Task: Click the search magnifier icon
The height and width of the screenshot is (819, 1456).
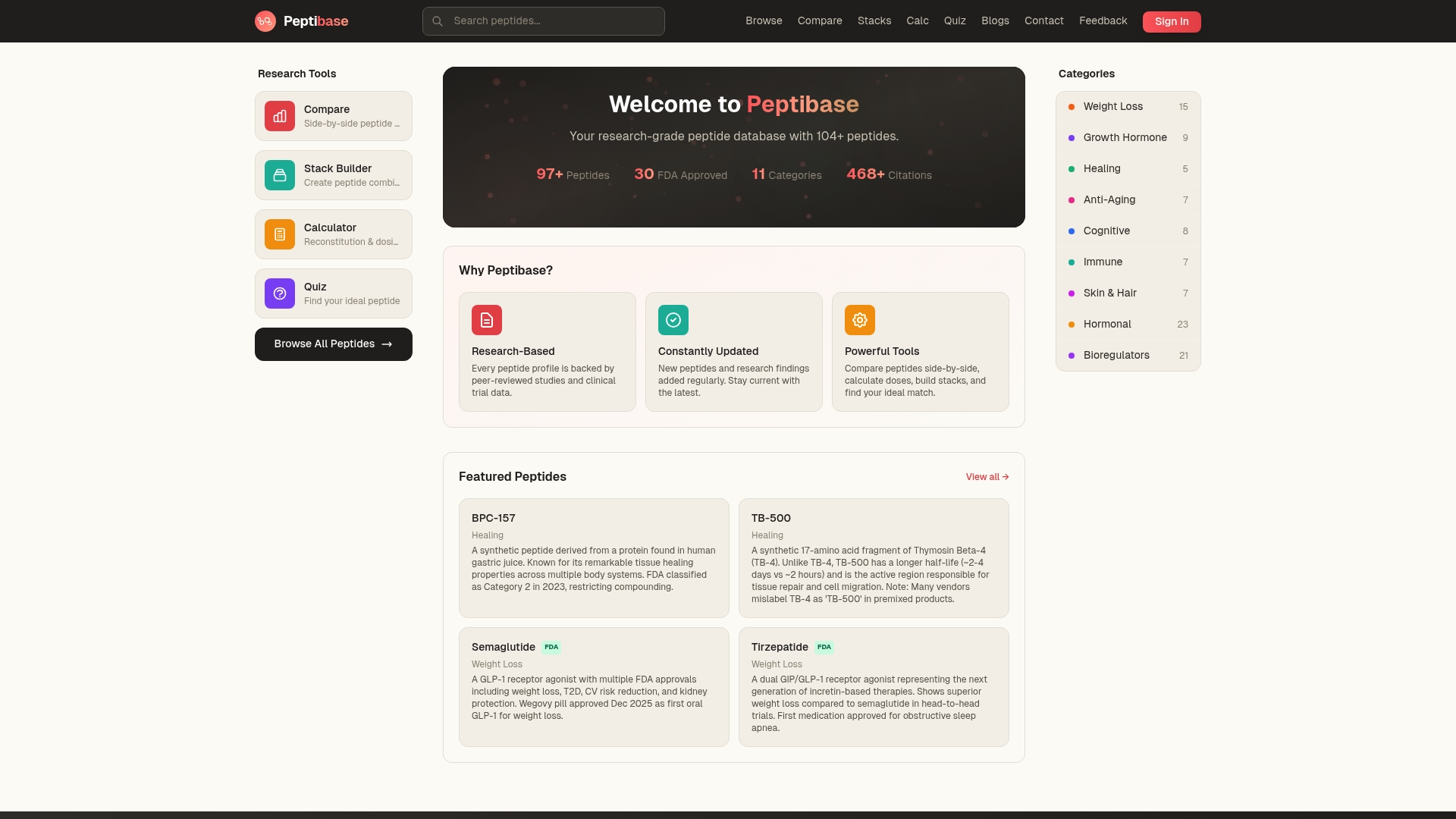Action: [438, 21]
